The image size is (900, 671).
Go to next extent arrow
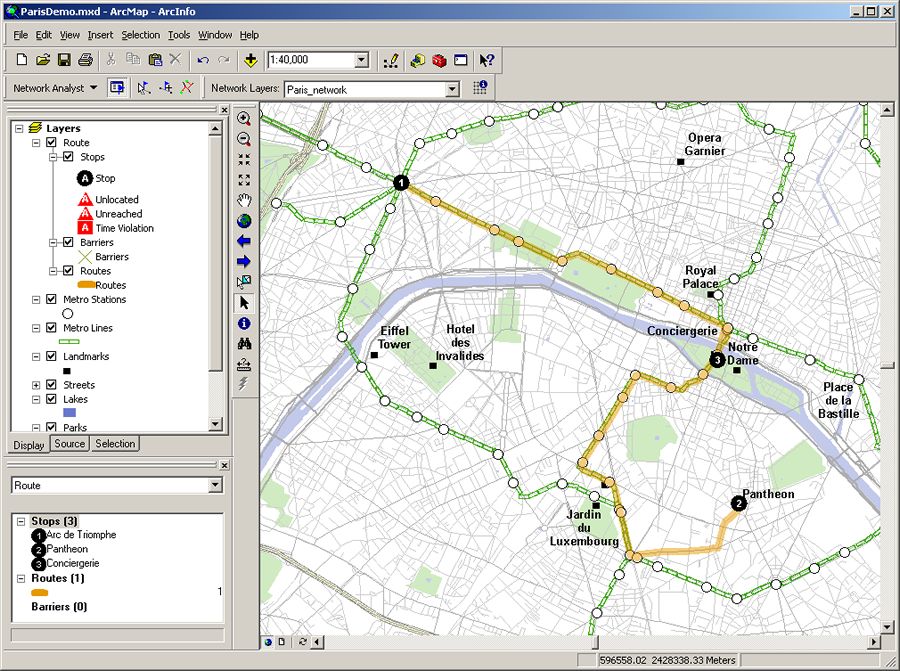pos(244,262)
